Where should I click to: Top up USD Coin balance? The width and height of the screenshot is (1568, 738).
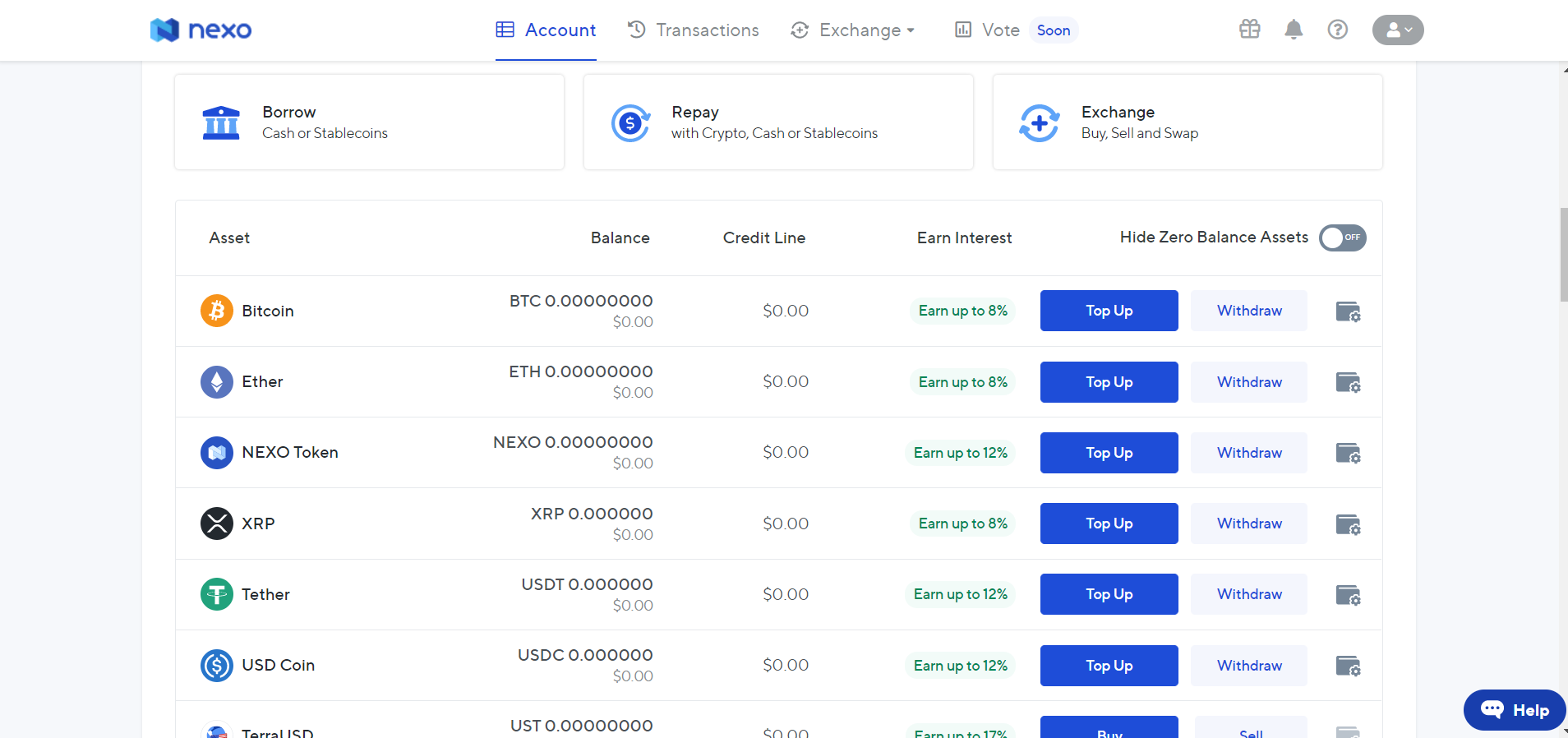(x=1109, y=666)
